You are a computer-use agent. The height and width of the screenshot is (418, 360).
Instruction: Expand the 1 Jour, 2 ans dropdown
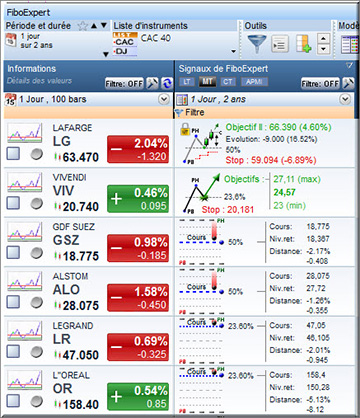pos(345,99)
